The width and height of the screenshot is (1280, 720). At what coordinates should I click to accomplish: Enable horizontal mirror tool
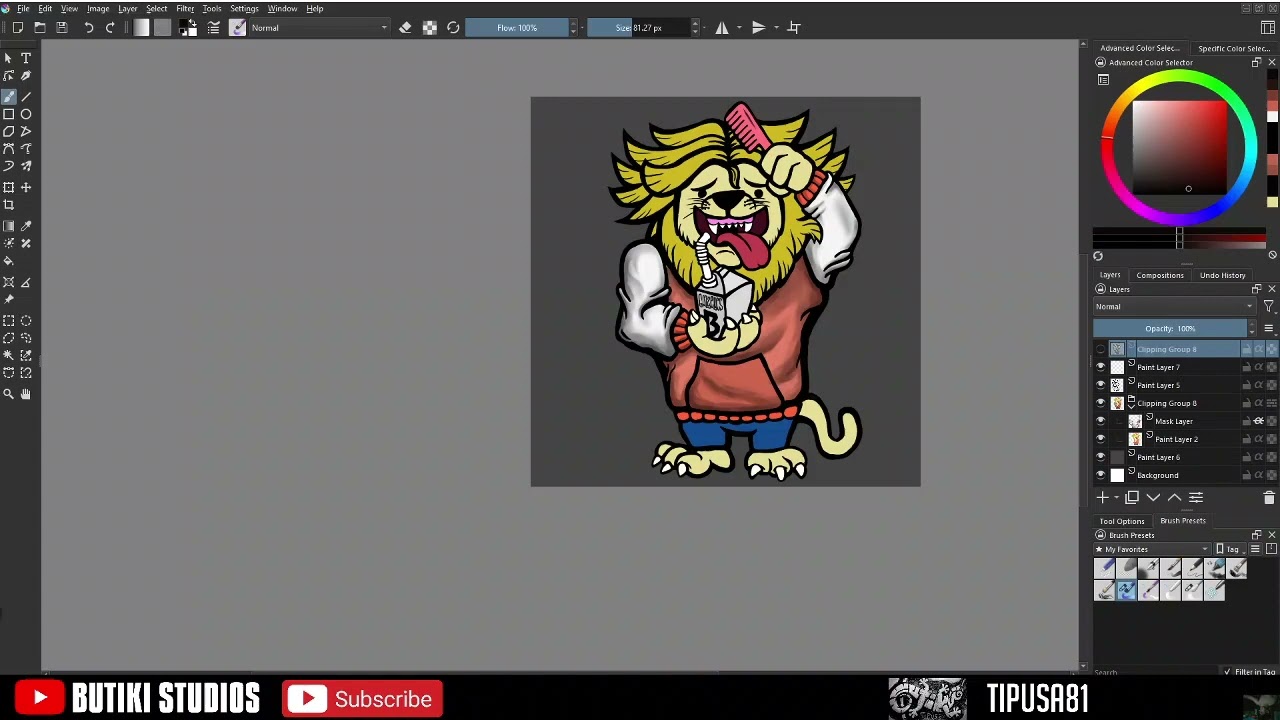pos(722,28)
